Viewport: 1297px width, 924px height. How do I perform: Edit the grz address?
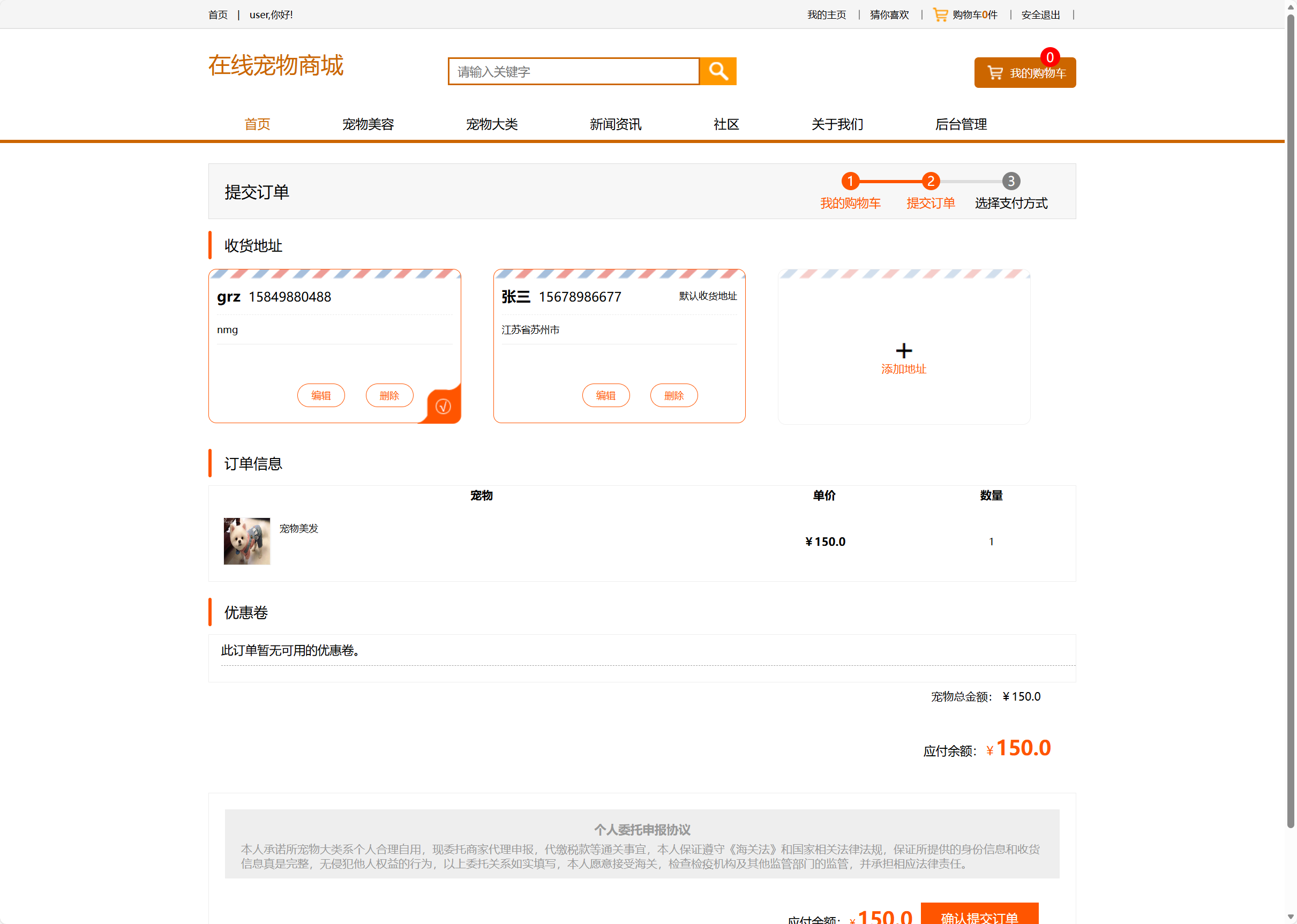pyautogui.click(x=320, y=395)
